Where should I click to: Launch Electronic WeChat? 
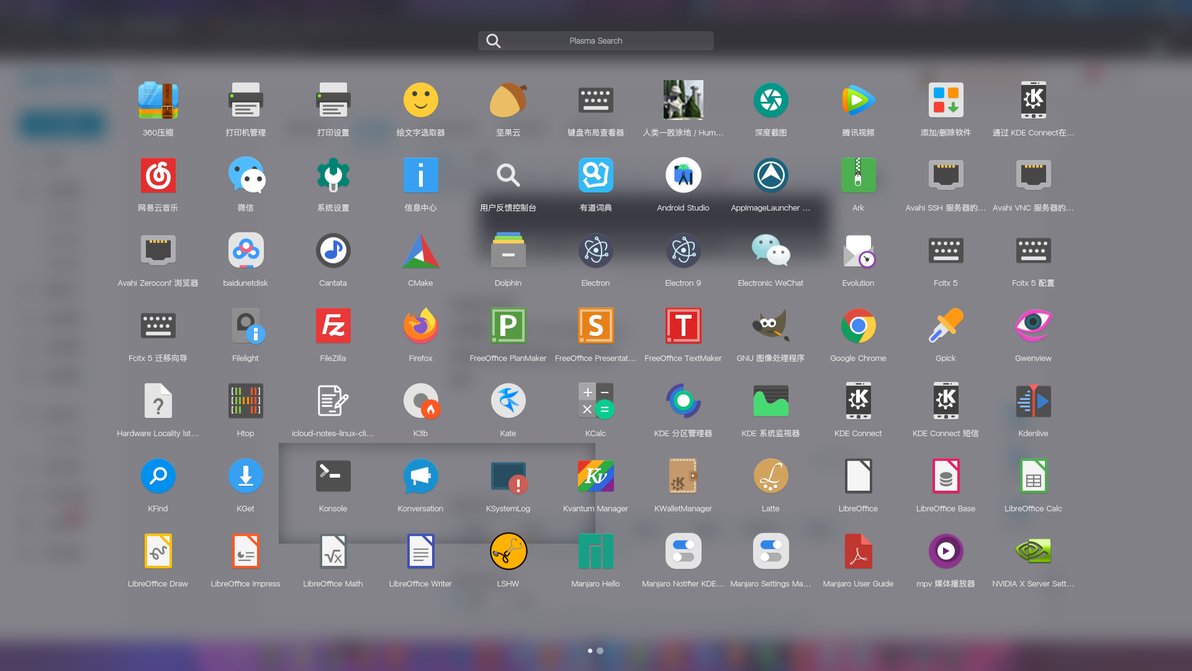pyautogui.click(x=770, y=251)
